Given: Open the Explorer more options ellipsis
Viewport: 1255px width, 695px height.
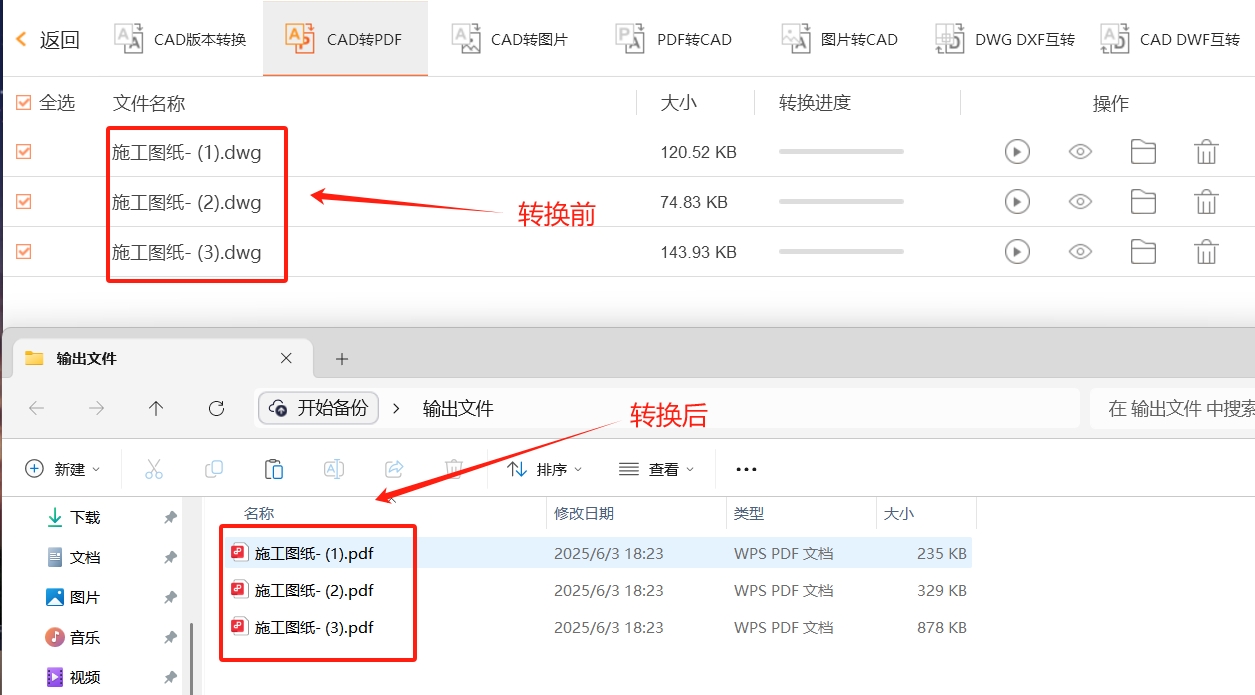Looking at the screenshot, I should click(x=746, y=469).
